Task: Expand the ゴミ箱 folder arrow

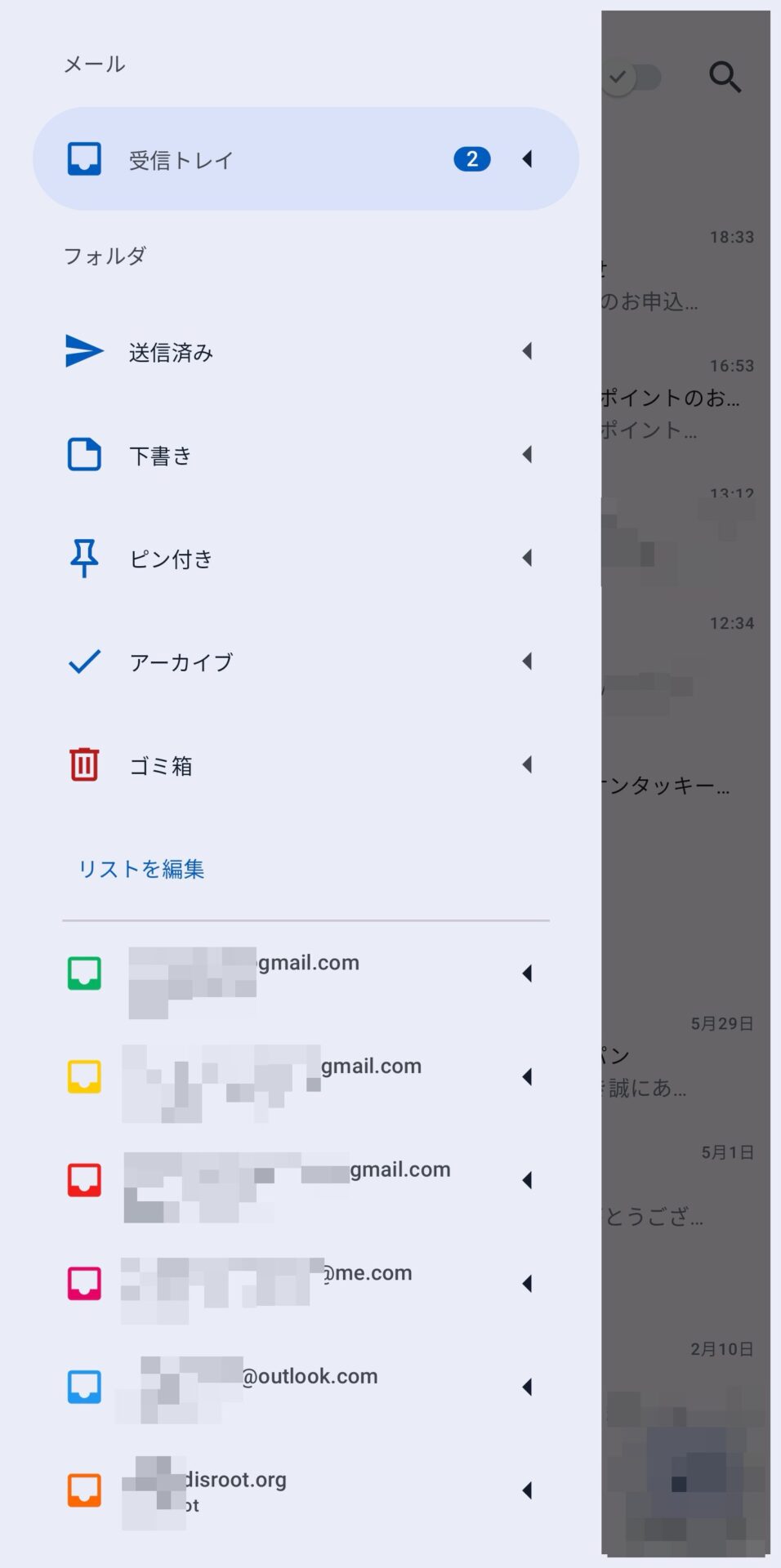Action: coord(527,764)
